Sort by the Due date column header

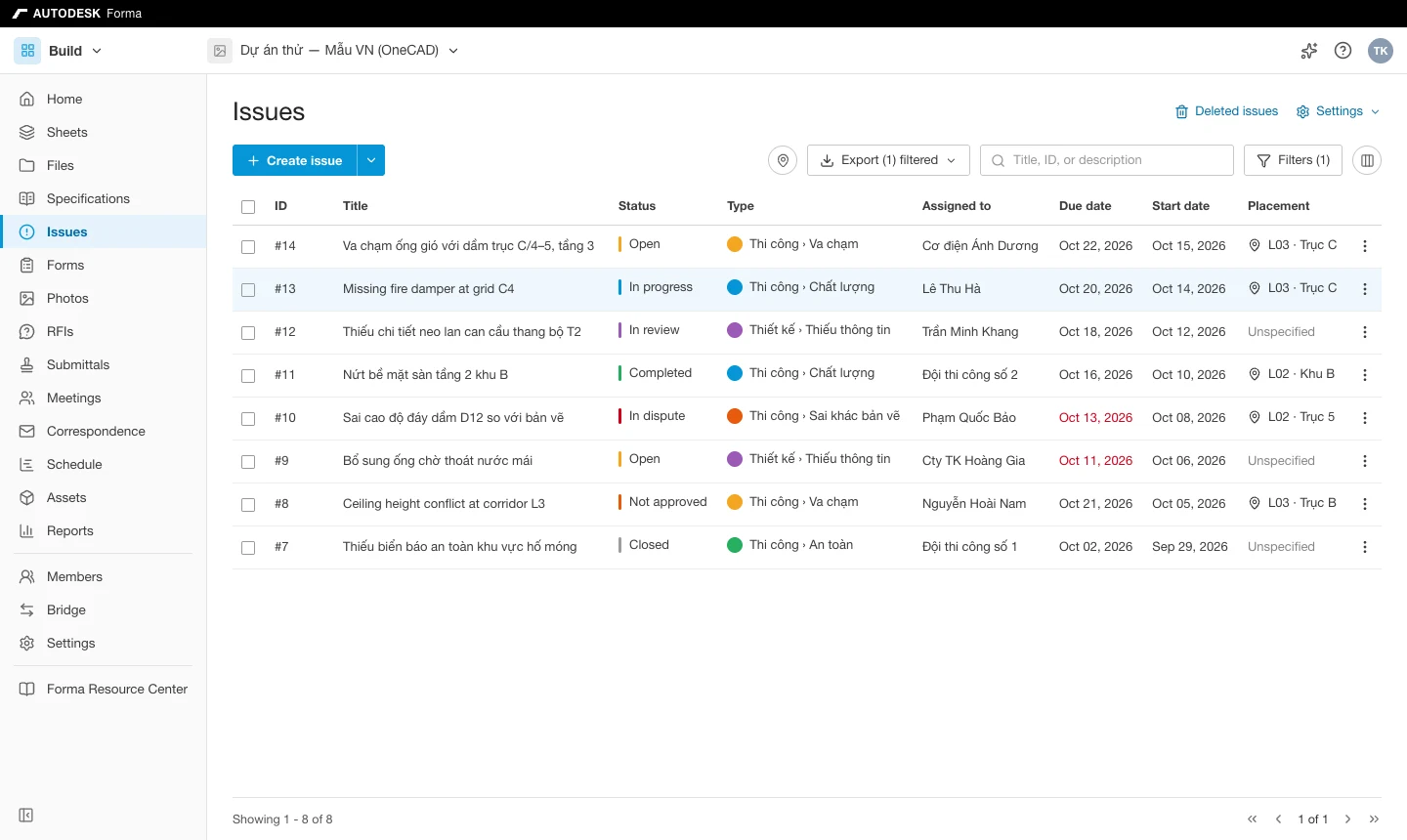pyautogui.click(x=1085, y=206)
